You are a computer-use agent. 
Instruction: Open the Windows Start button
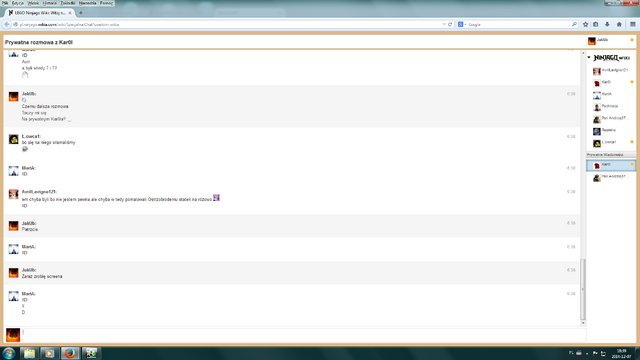point(9,353)
